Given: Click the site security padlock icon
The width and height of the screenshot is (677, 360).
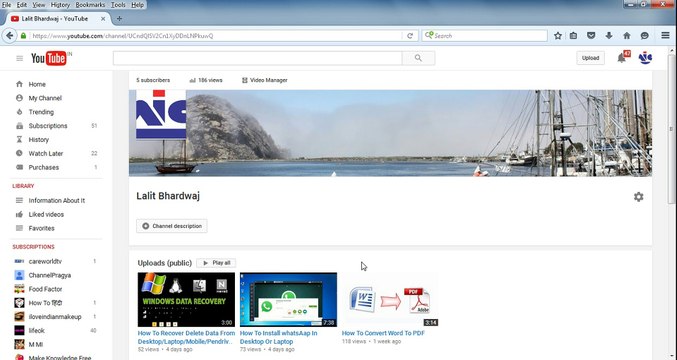Looking at the screenshot, I should [23, 36].
